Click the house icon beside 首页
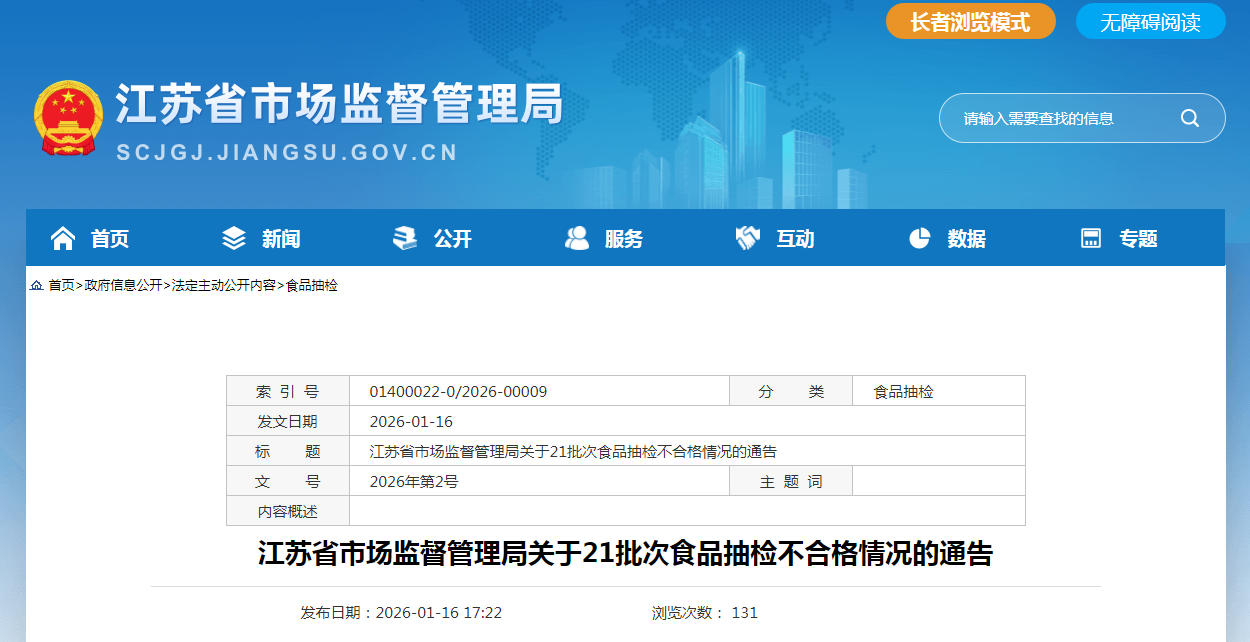 point(63,238)
